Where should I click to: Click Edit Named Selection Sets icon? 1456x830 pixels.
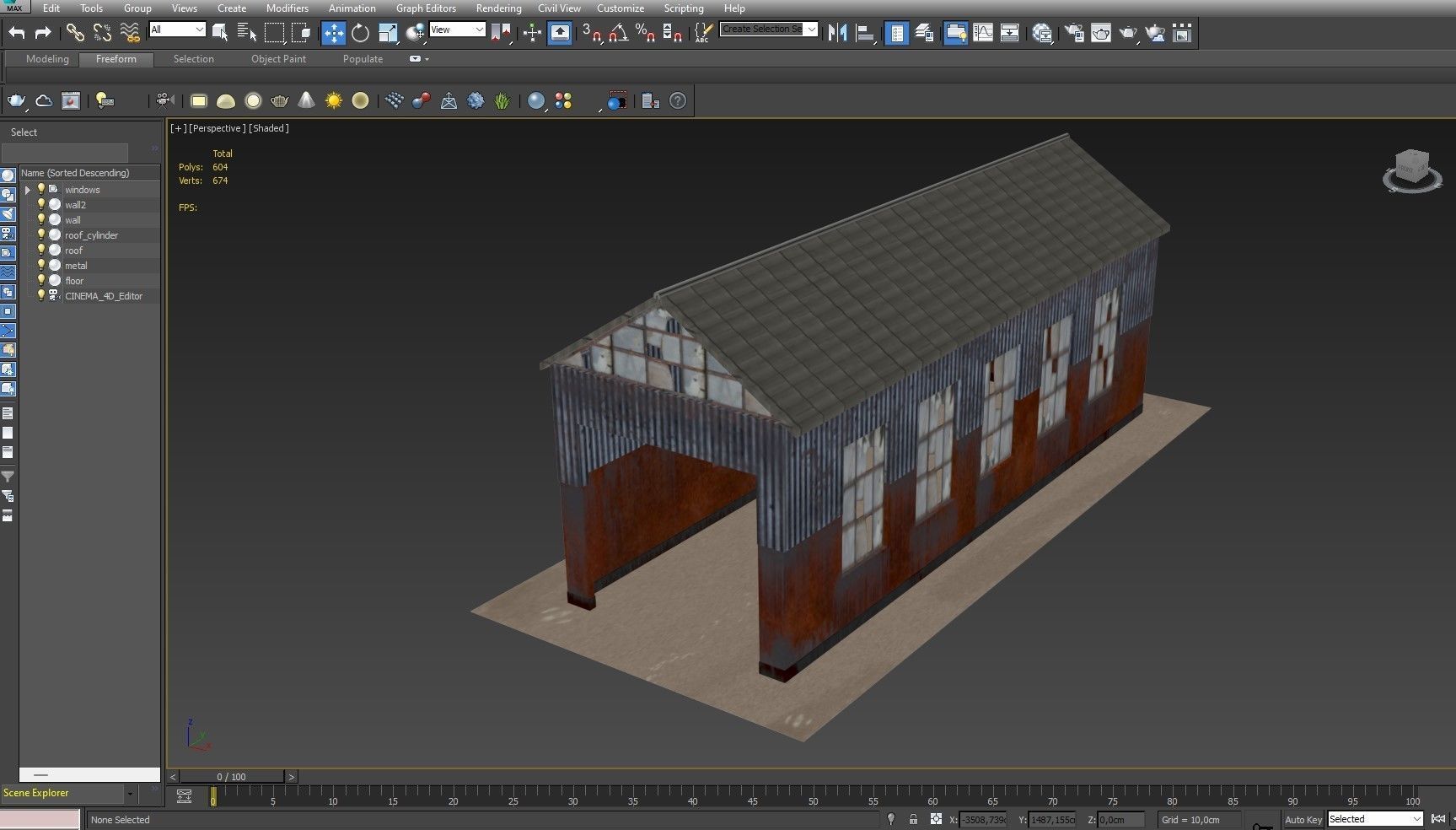pos(702,33)
